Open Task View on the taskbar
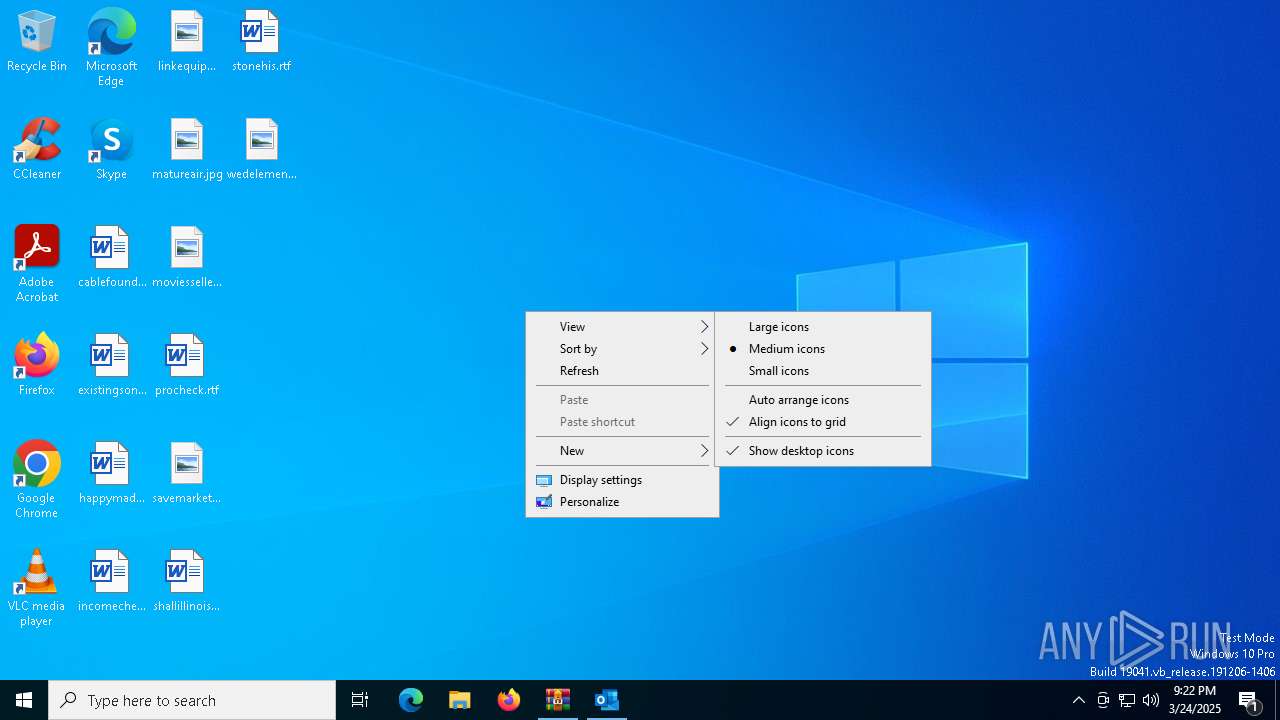Viewport: 1280px width, 720px height. click(x=360, y=700)
